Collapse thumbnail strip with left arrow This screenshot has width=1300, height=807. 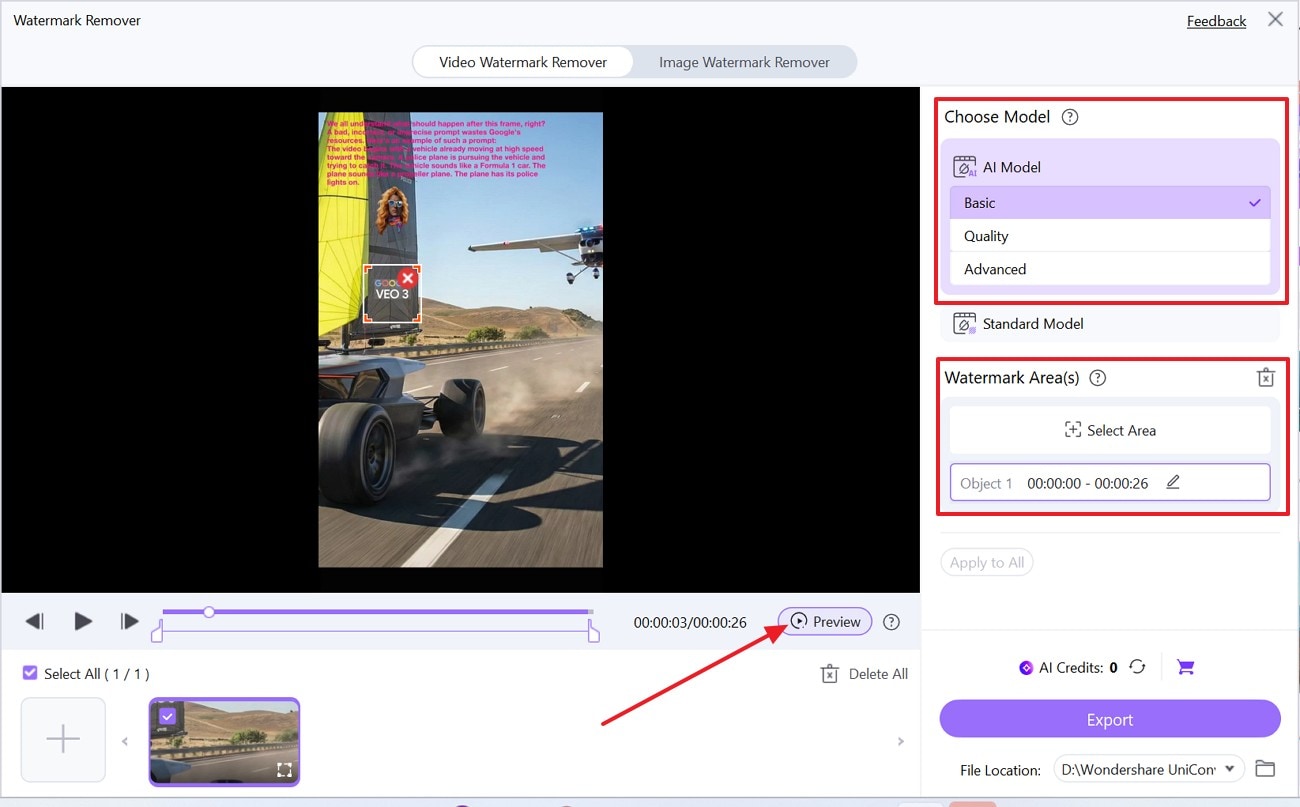tap(125, 741)
